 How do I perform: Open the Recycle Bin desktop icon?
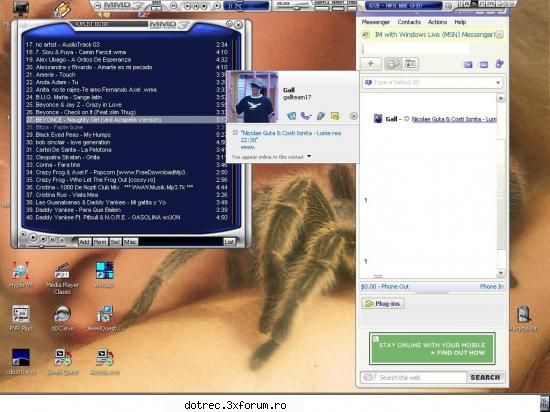(524, 318)
